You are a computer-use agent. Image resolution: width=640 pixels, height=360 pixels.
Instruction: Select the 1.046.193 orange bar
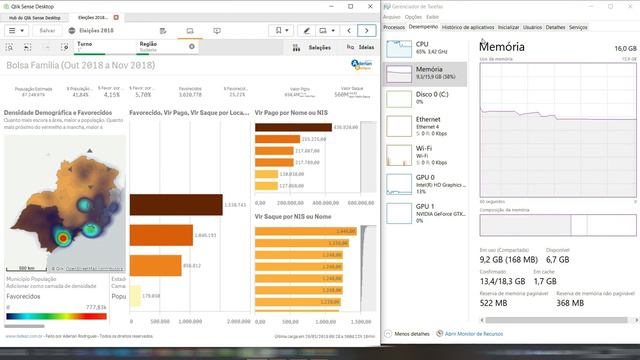coord(161,235)
